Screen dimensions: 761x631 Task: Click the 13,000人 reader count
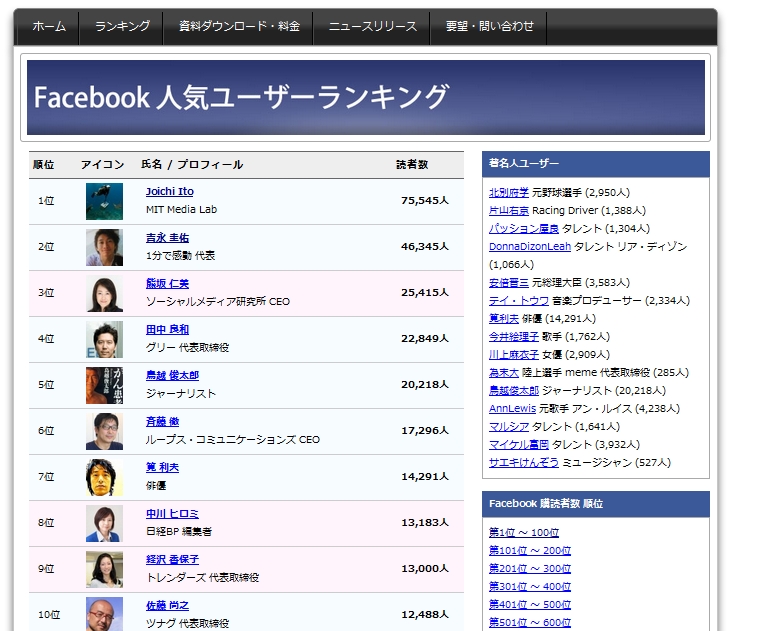pos(425,568)
